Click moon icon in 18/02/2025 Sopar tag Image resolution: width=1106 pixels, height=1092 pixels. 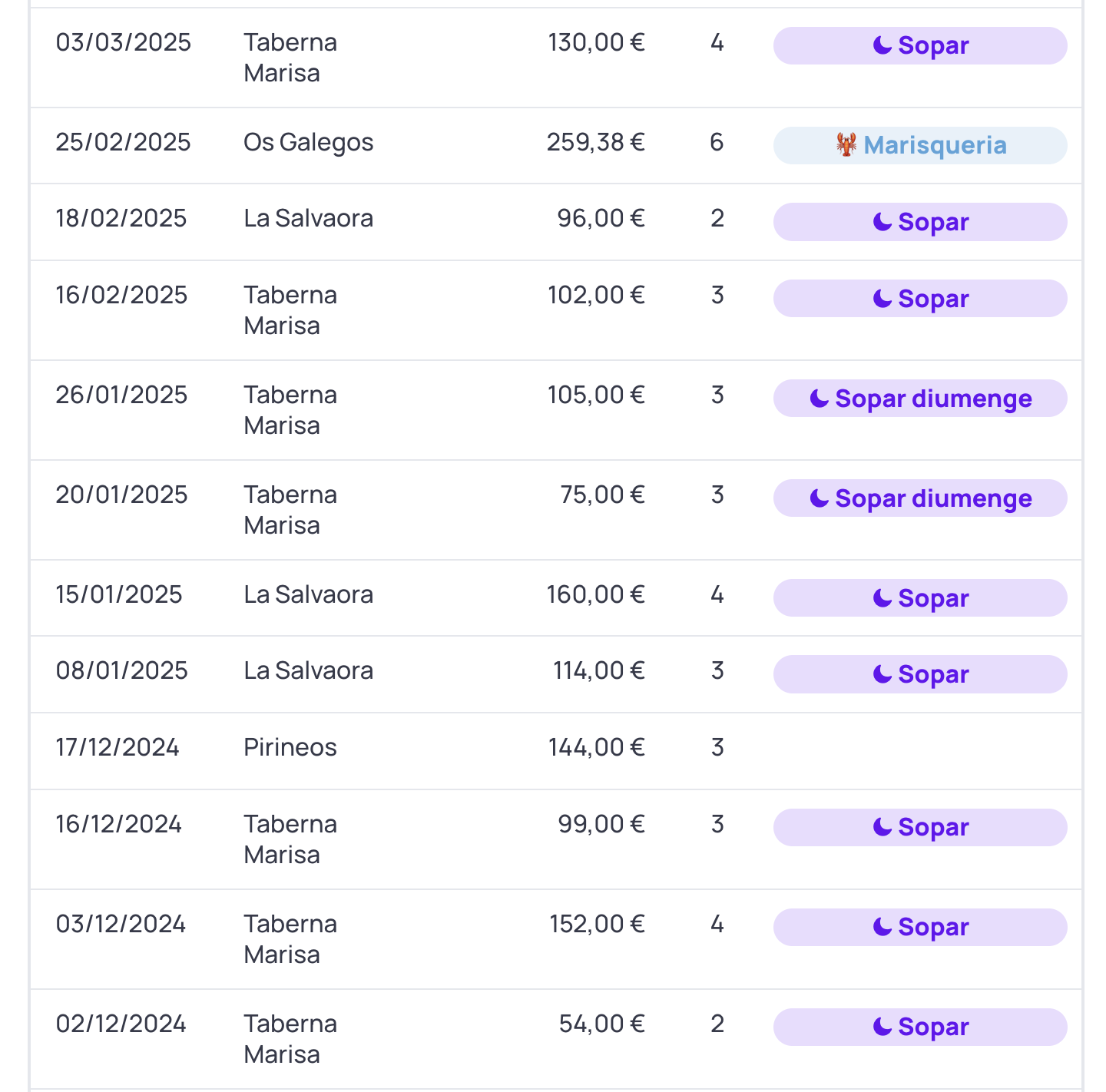[882, 222]
